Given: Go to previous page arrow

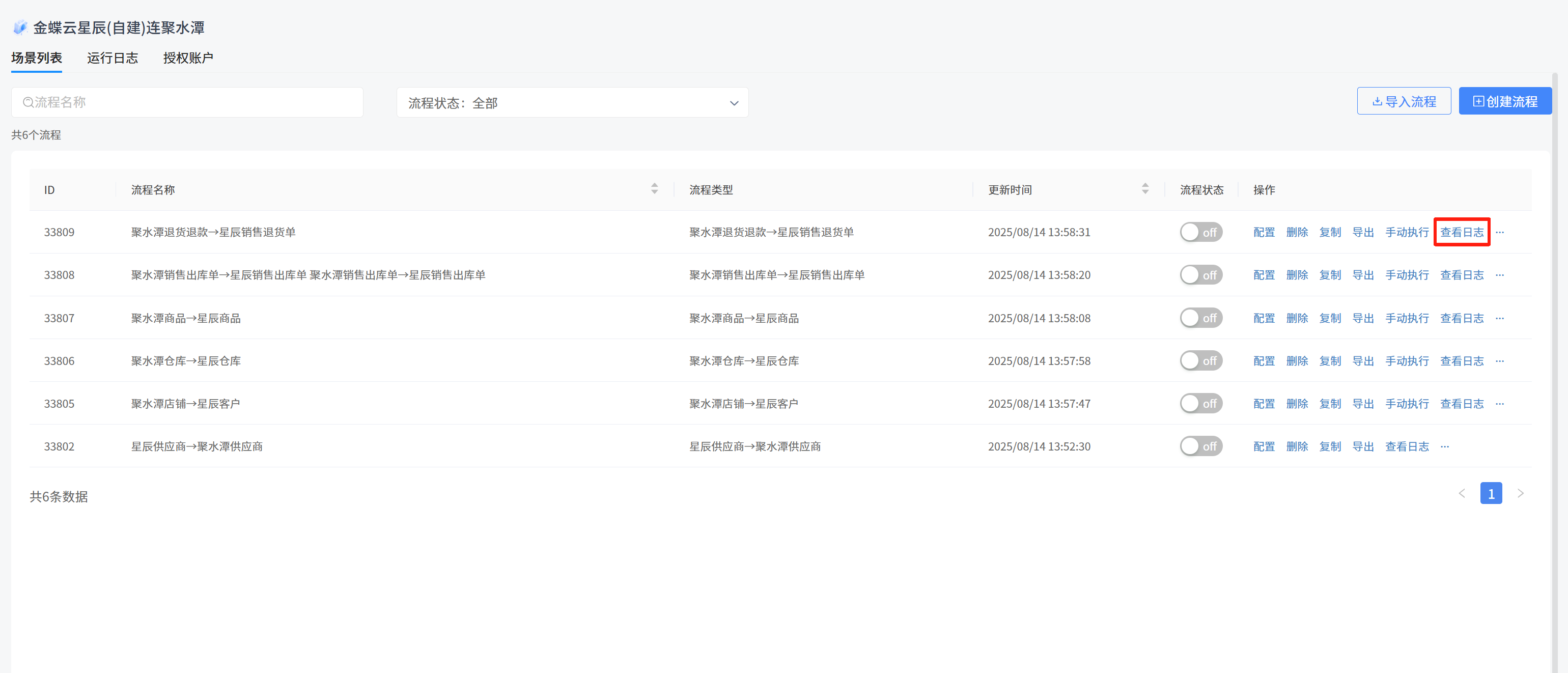Looking at the screenshot, I should click(1462, 493).
